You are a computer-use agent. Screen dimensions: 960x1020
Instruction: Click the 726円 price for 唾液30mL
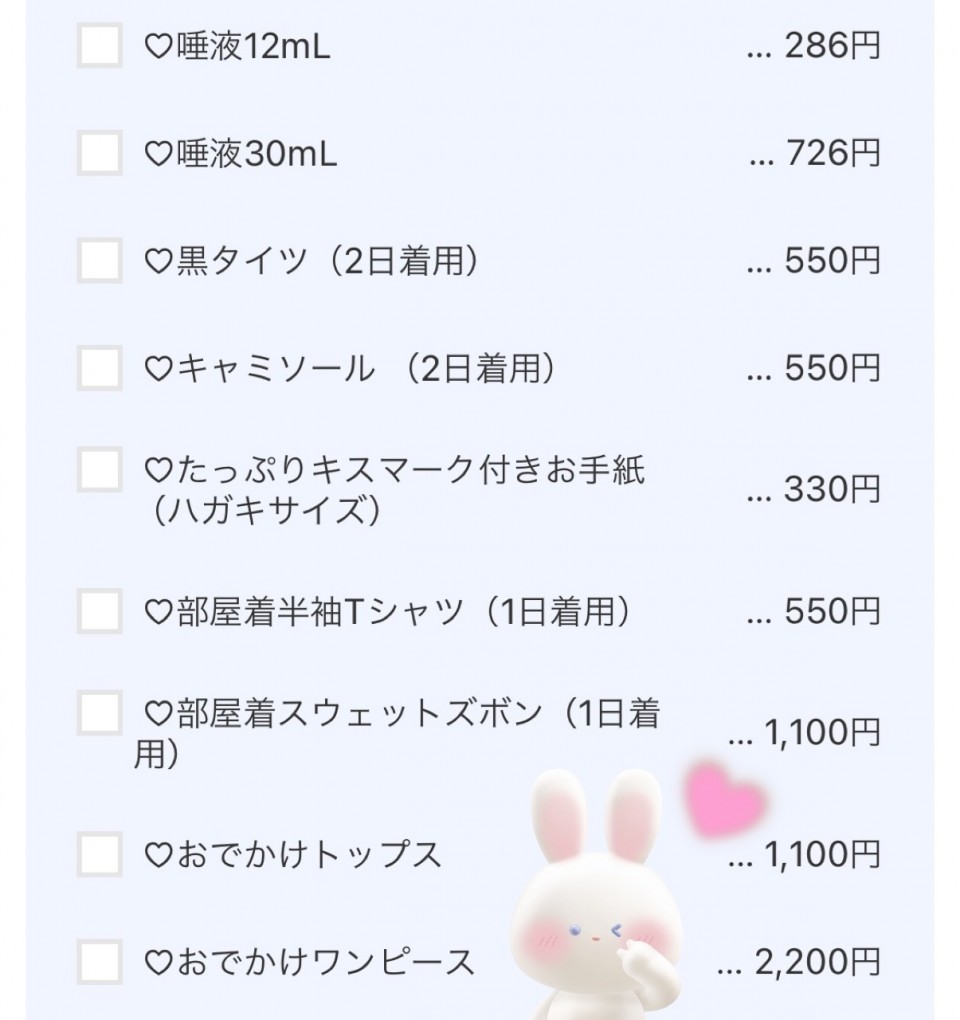click(x=832, y=154)
